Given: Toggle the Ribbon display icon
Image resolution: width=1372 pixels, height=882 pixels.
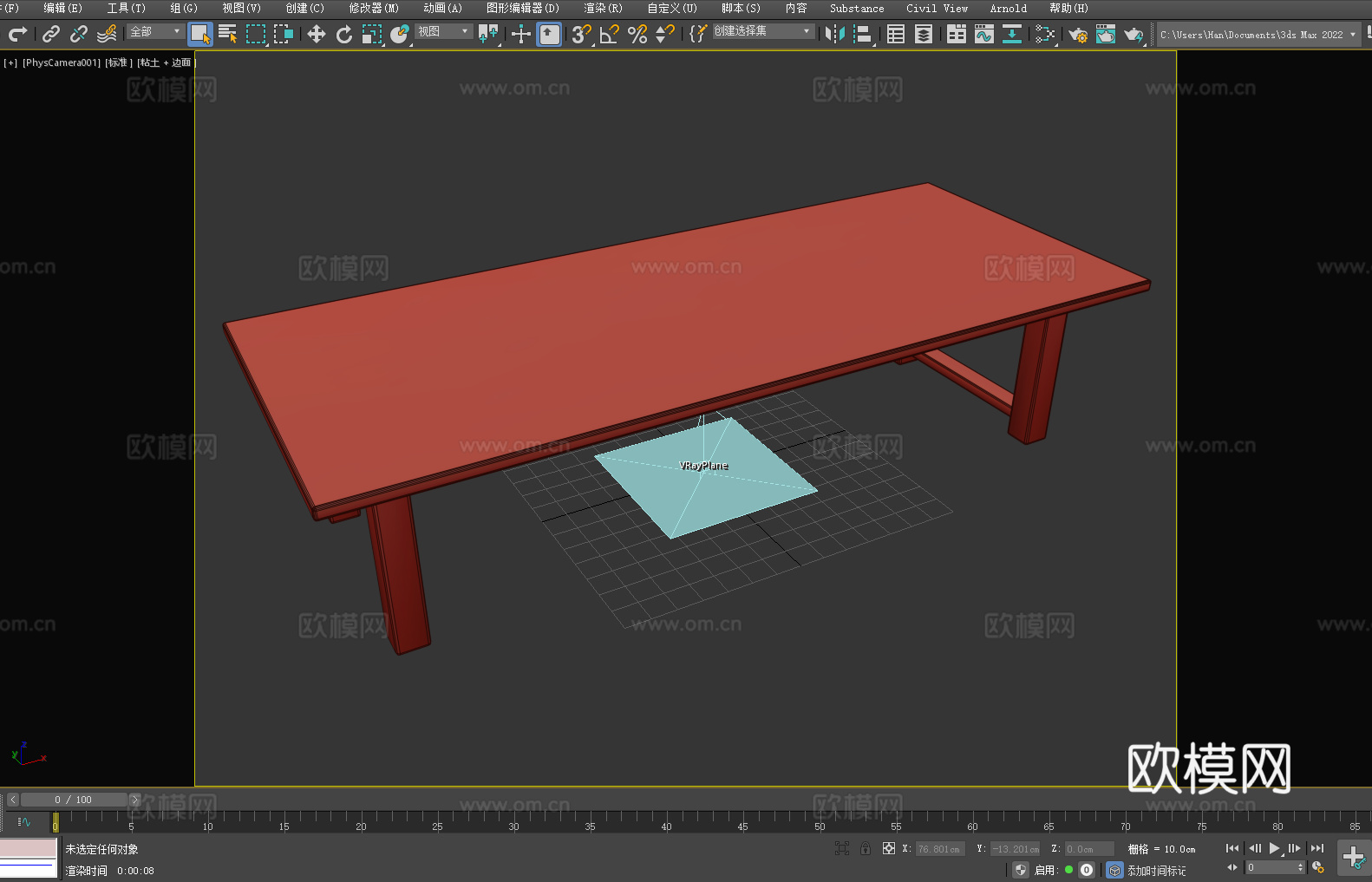Looking at the screenshot, I should point(957,34).
